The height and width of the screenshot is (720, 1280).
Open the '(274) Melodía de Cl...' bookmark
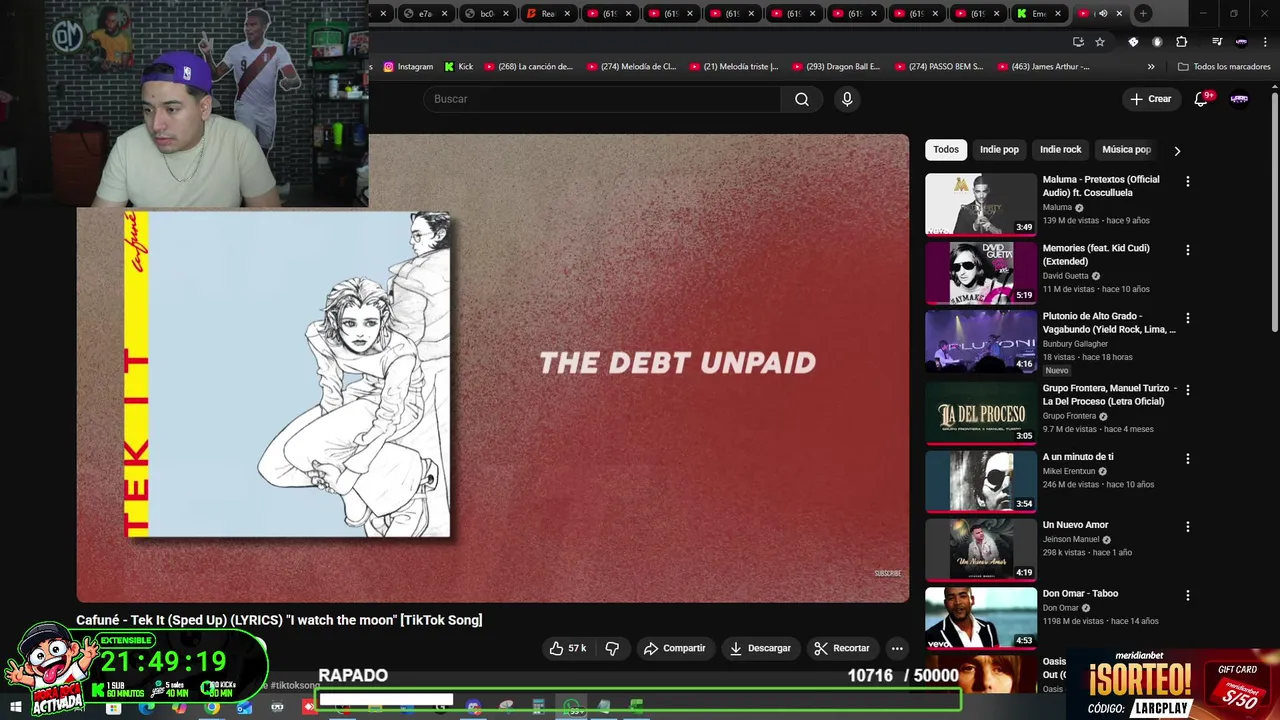pos(631,67)
